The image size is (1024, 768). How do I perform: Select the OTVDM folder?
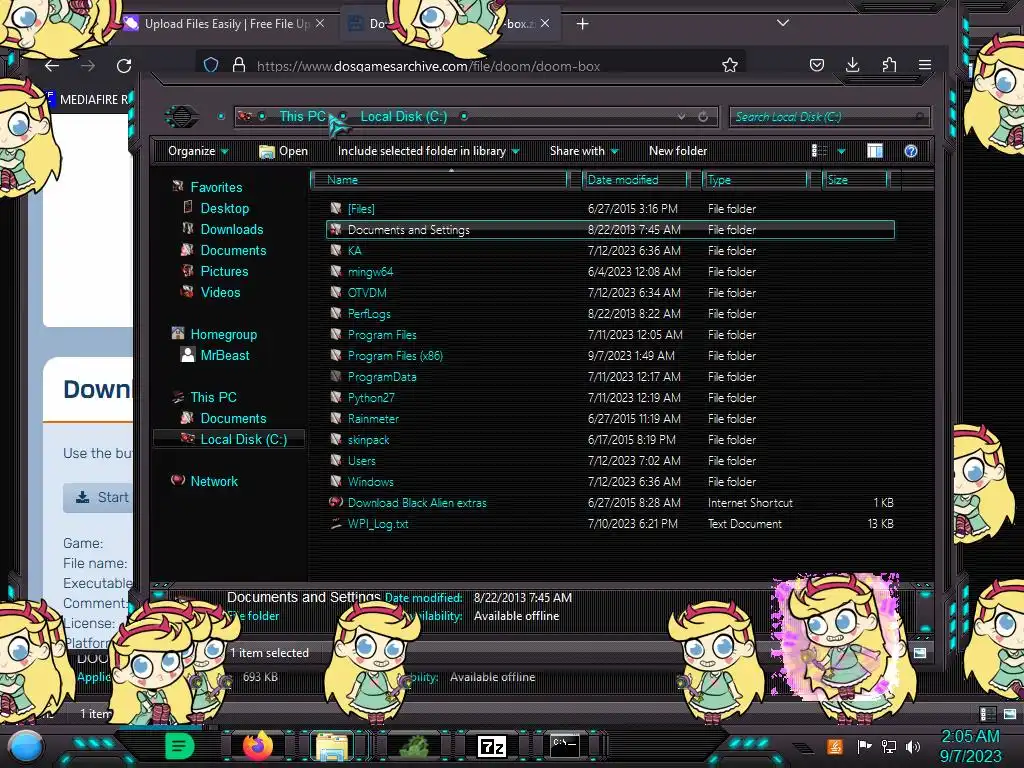point(367,293)
